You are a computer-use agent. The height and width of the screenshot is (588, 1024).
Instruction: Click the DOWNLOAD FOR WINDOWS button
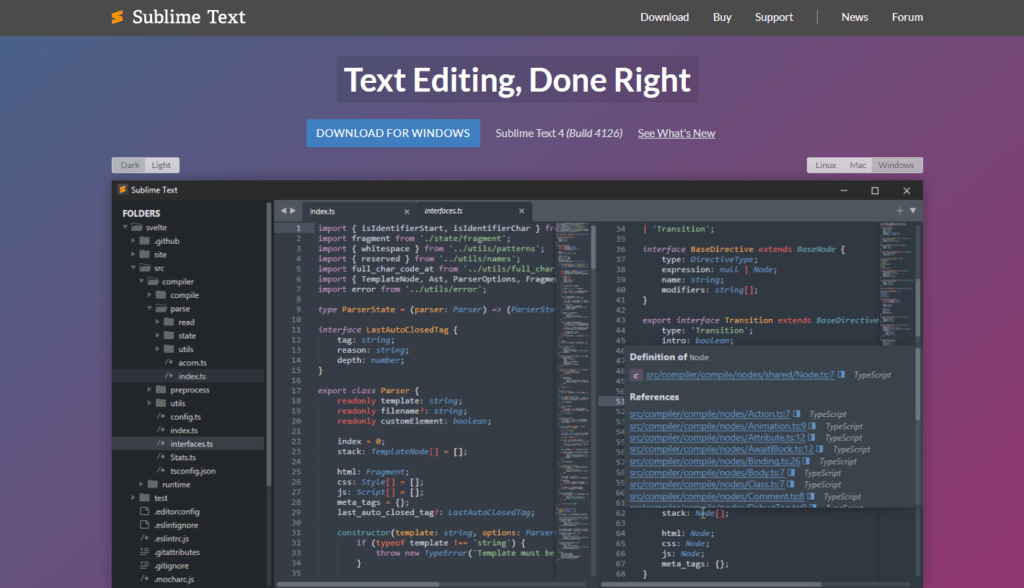pos(392,132)
